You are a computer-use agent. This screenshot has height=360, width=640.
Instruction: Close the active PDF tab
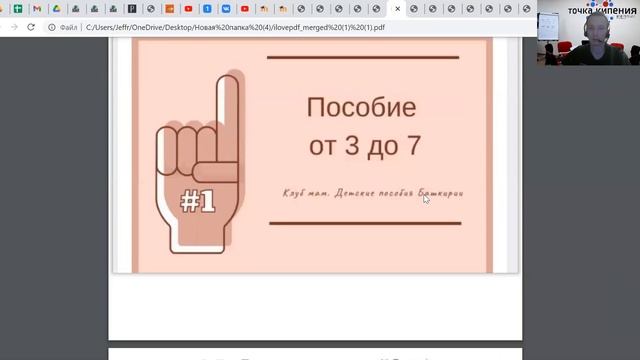point(398,9)
